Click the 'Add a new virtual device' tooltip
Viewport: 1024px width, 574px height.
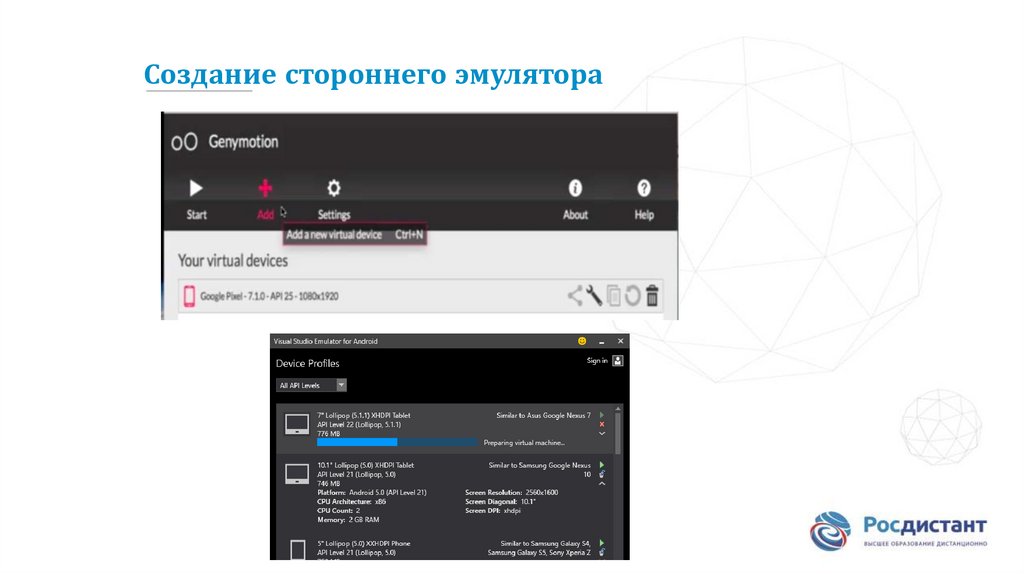355,234
